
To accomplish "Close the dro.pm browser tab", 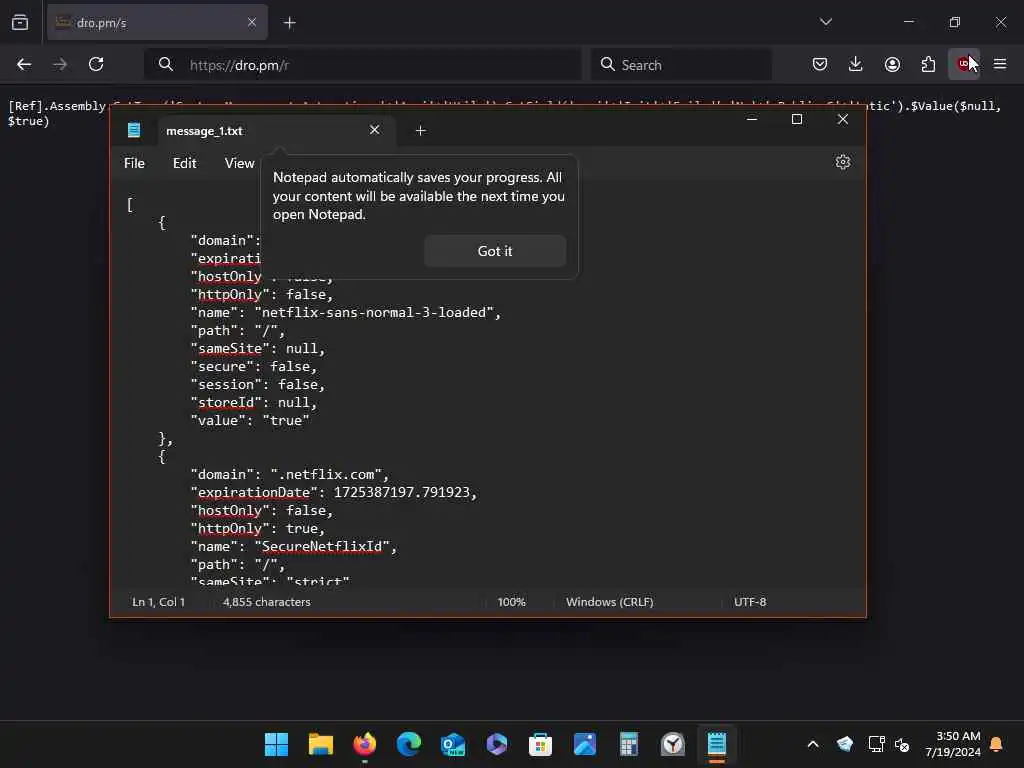I will (x=252, y=23).
